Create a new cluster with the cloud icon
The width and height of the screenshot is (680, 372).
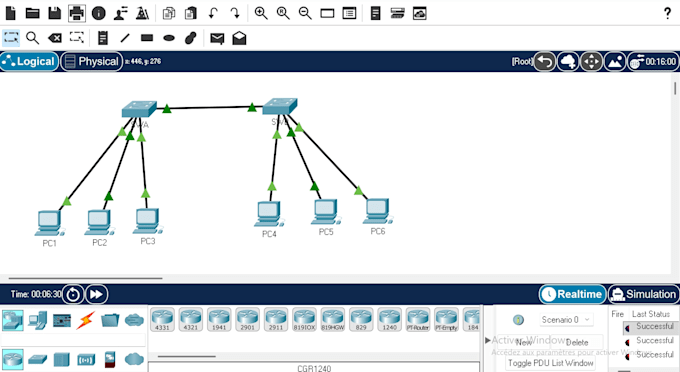[568, 62]
